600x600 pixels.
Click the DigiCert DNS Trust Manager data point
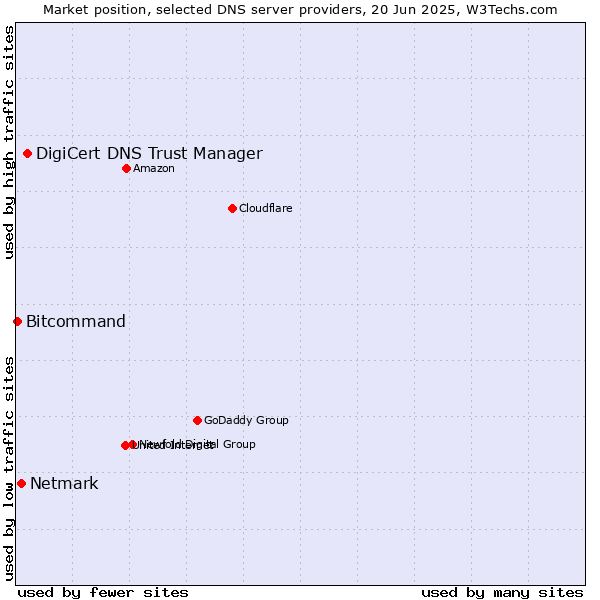click(x=28, y=153)
